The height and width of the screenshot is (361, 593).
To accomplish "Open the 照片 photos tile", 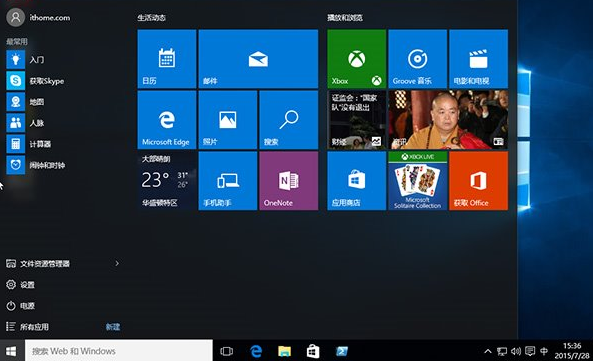I will pyautogui.click(x=228, y=120).
